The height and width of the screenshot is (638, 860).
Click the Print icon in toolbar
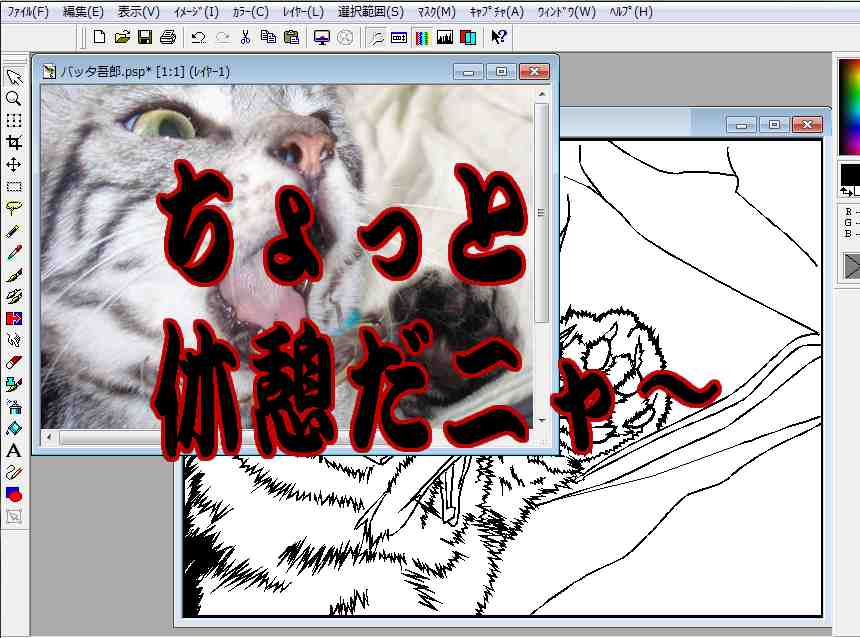167,38
